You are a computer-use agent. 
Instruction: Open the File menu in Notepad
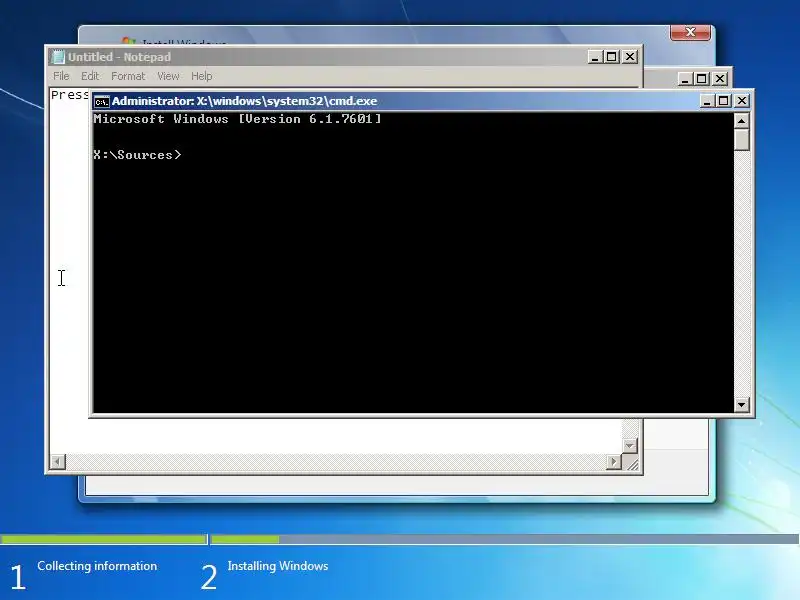pyautogui.click(x=61, y=76)
